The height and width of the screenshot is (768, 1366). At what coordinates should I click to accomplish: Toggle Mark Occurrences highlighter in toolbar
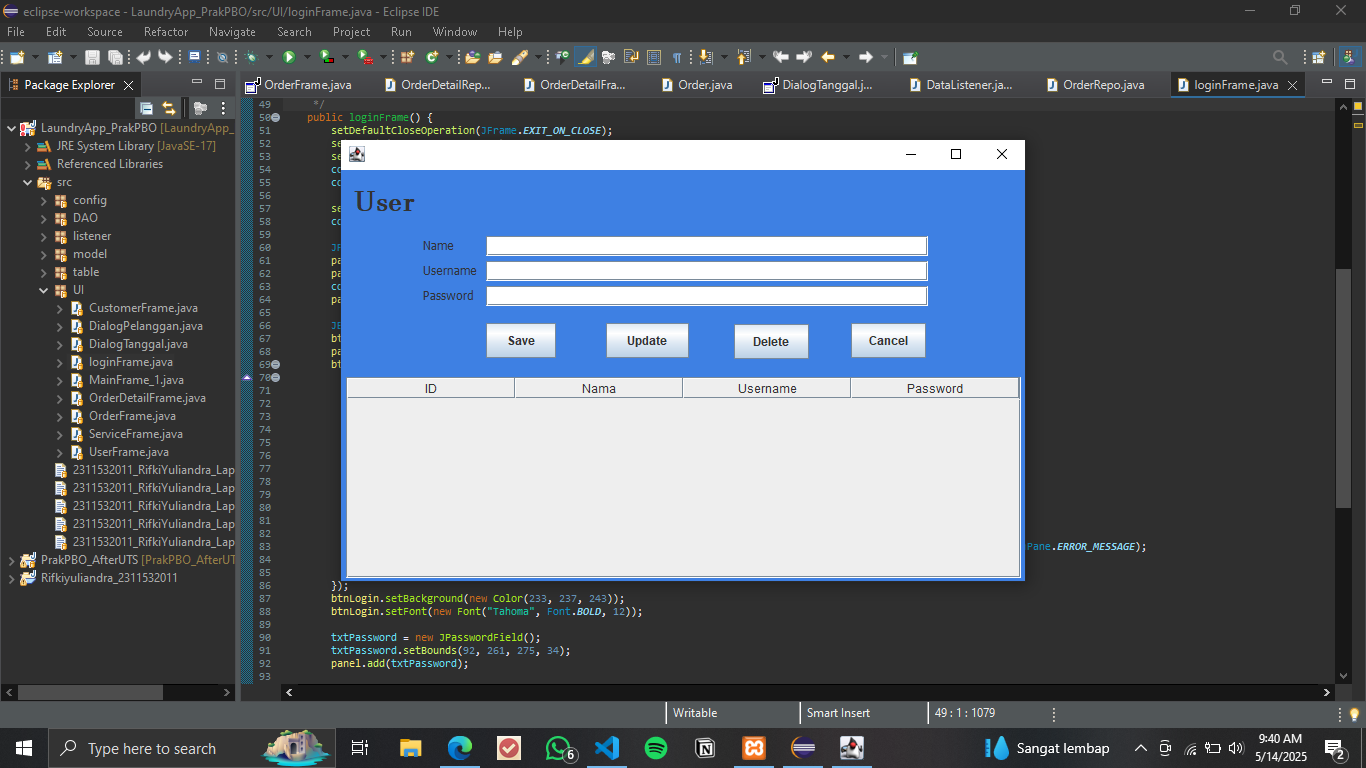(585, 57)
